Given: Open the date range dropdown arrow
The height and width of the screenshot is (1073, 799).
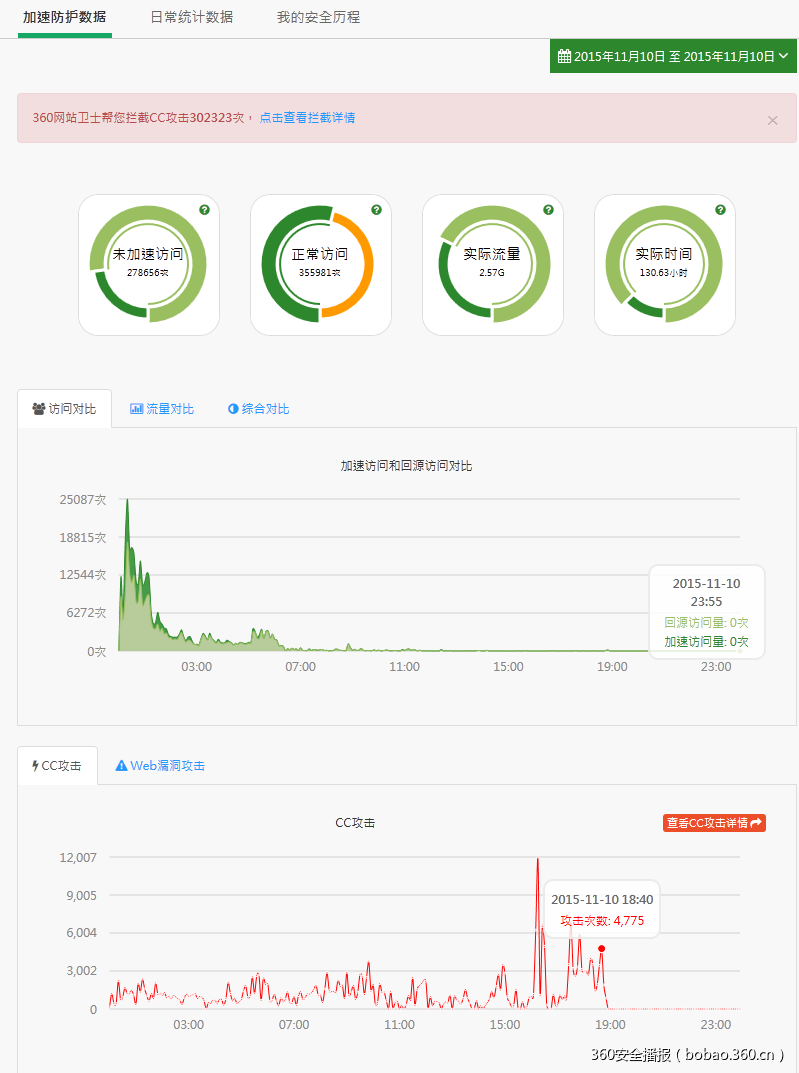Looking at the screenshot, I should coord(784,57).
